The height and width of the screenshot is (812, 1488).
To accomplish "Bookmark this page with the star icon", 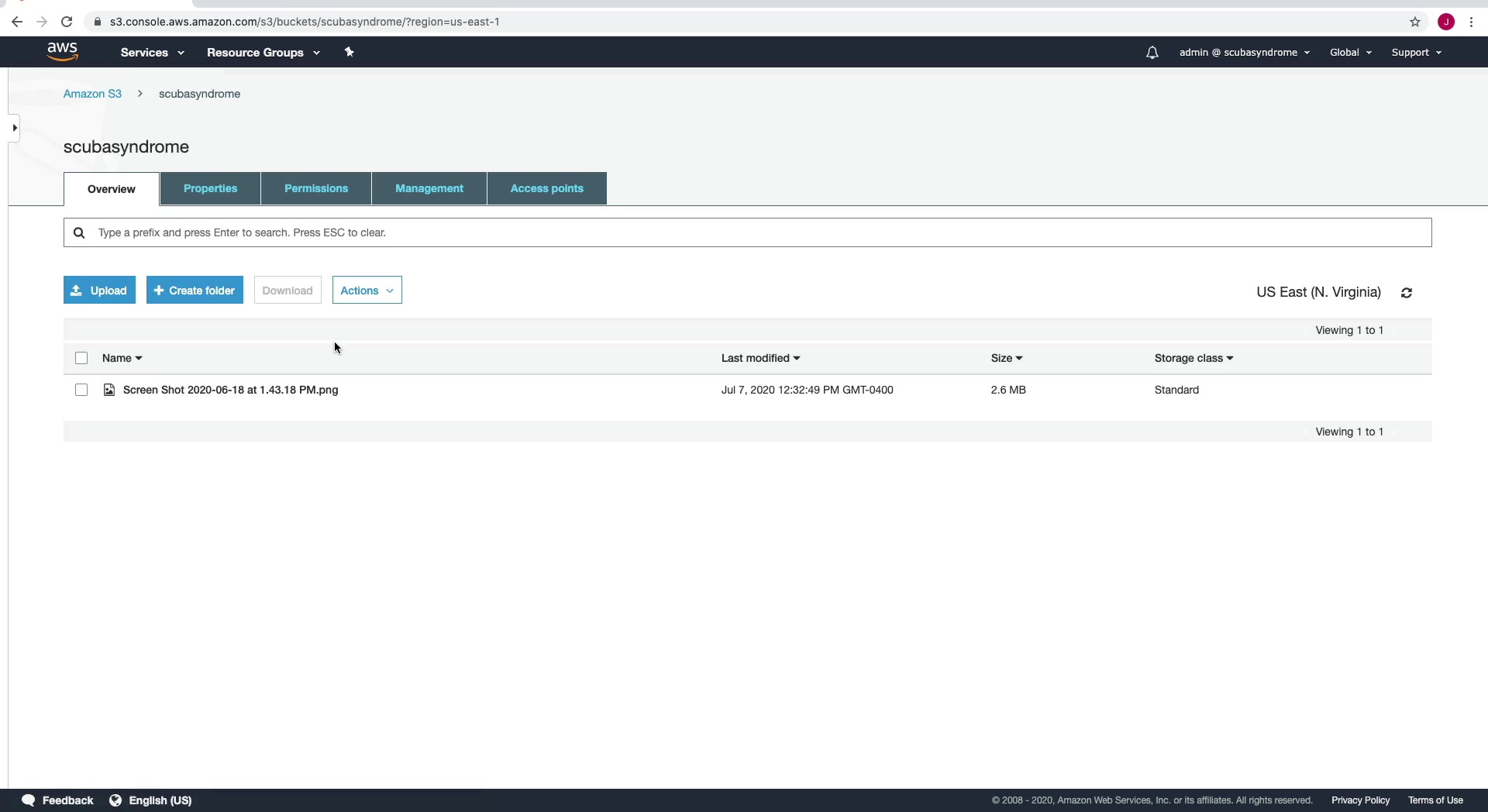I will point(1415,22).
